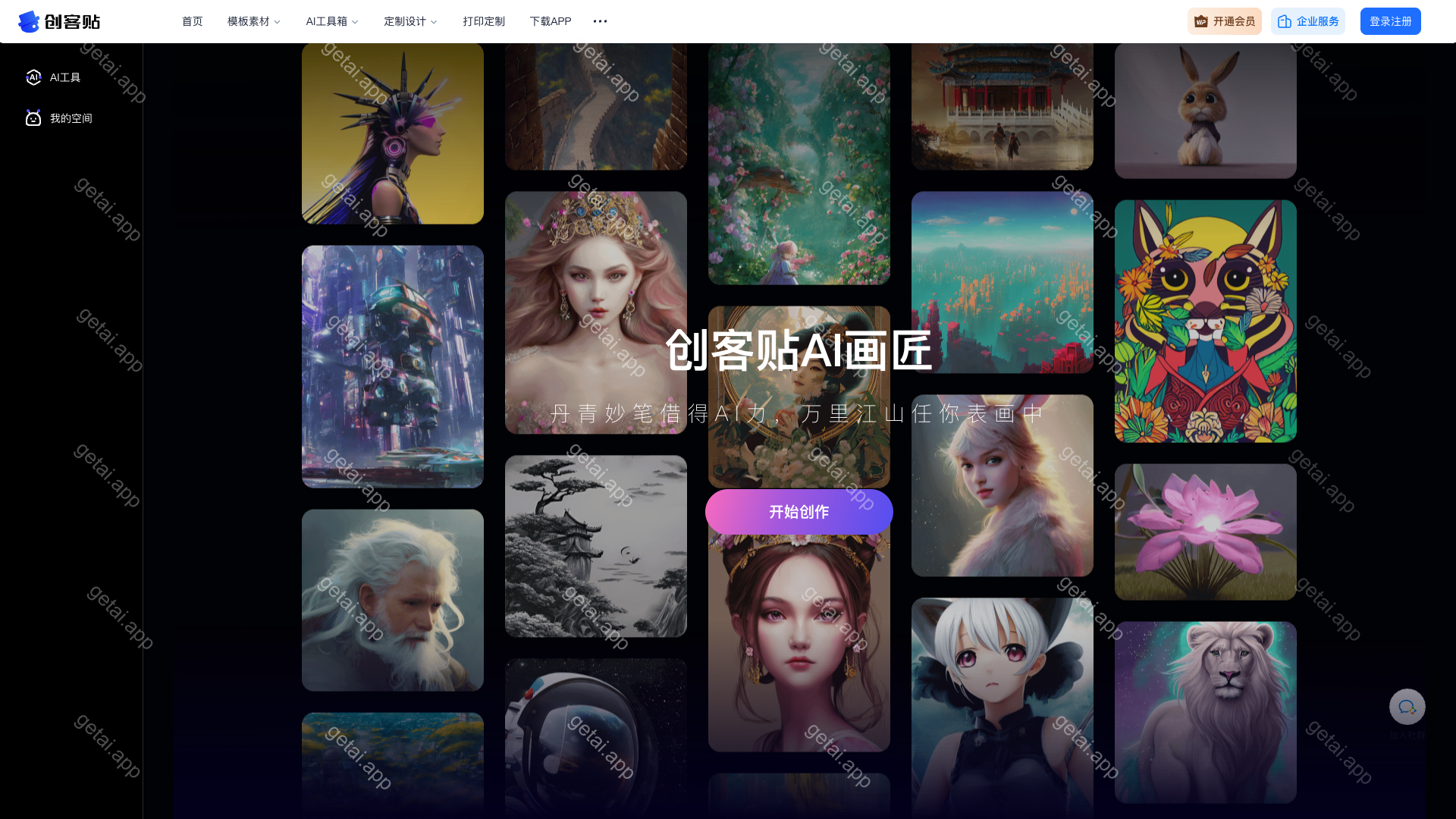Open the pink-haired crowned woman portrait
The image size is (1456, 819).
coord(596,312)
